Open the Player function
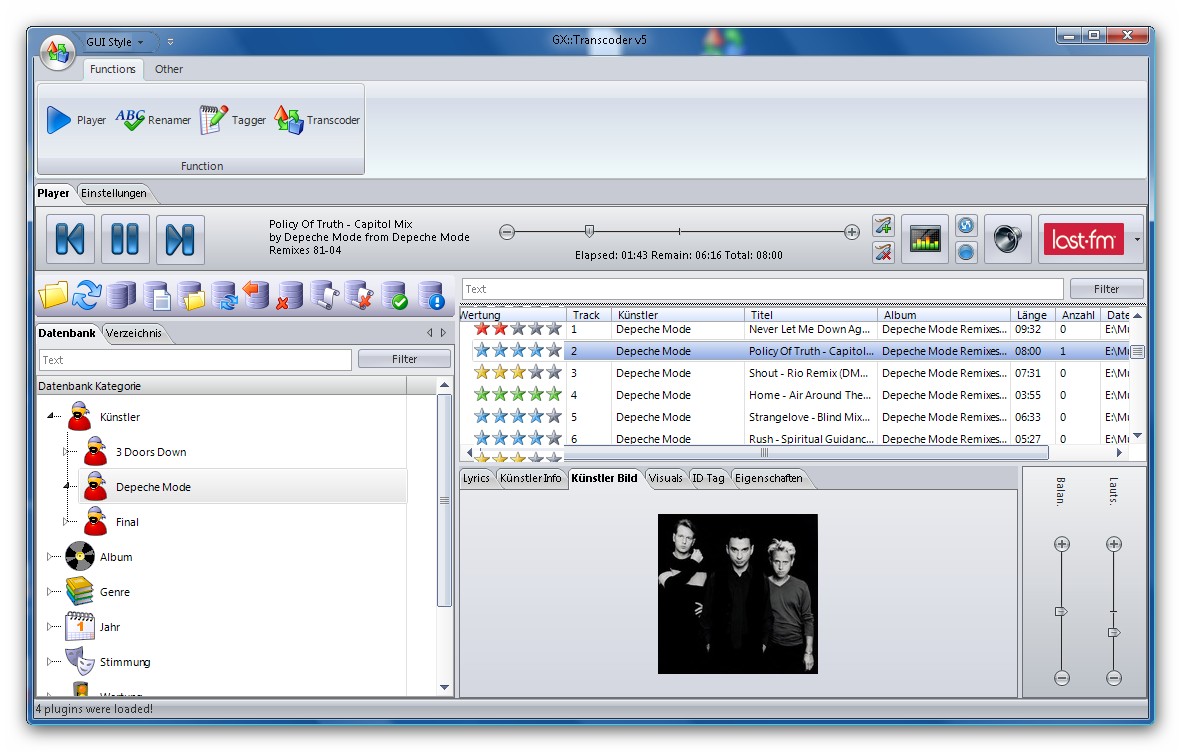The image size is (1182, 752). click(76, 120)
